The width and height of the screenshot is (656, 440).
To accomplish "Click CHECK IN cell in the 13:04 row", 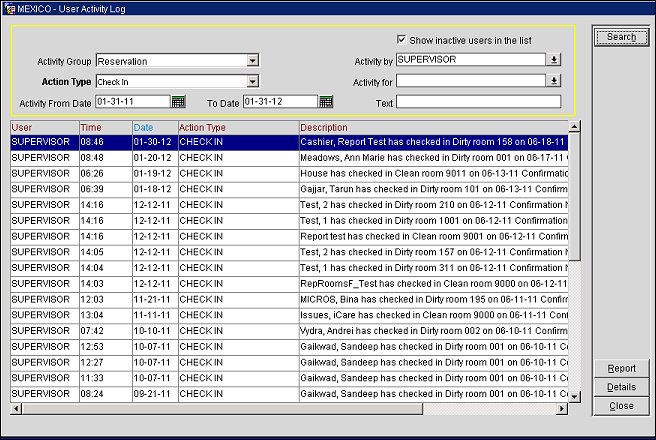I will [238, 315].
